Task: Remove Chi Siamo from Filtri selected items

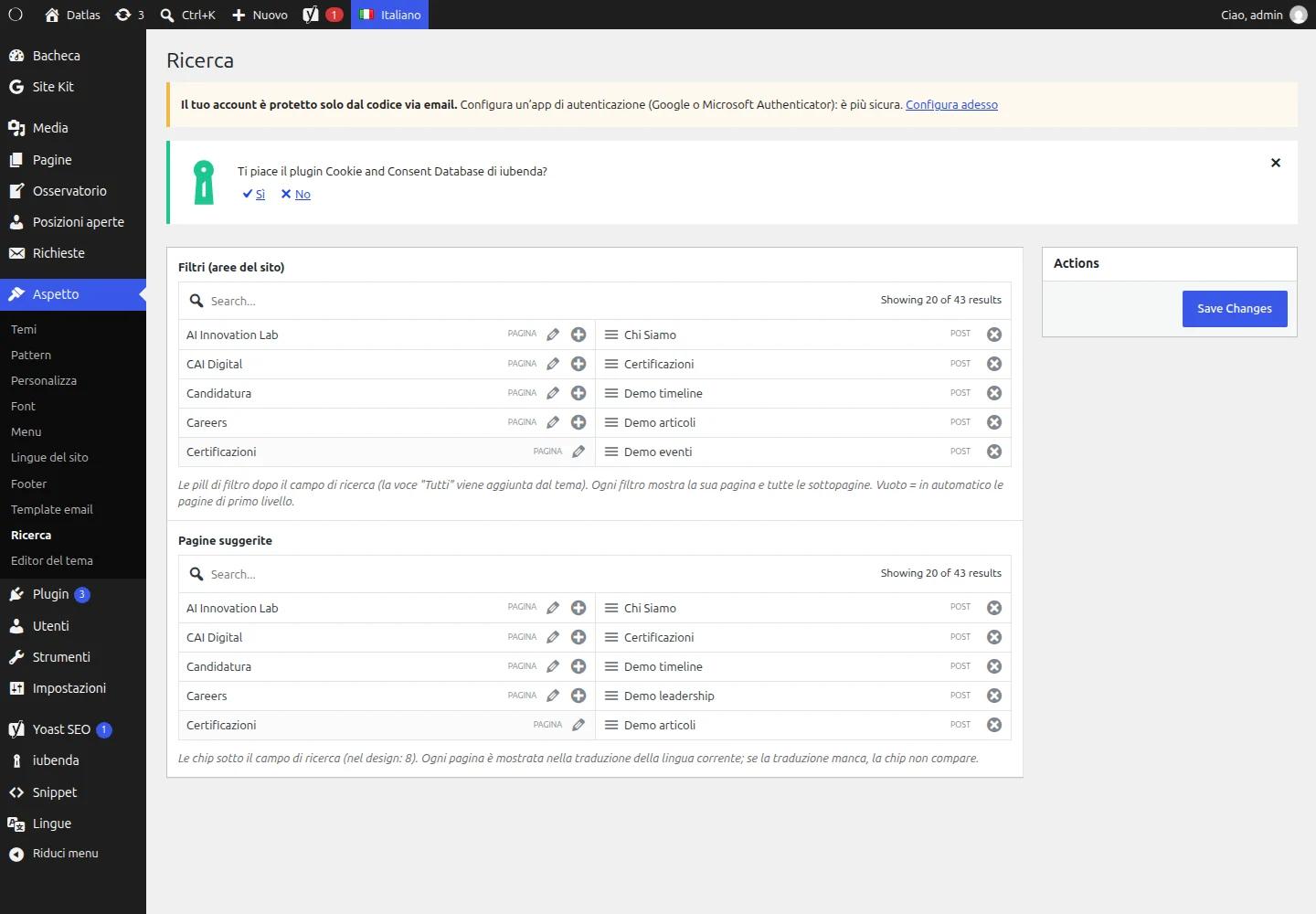Action: click(994, 335)
